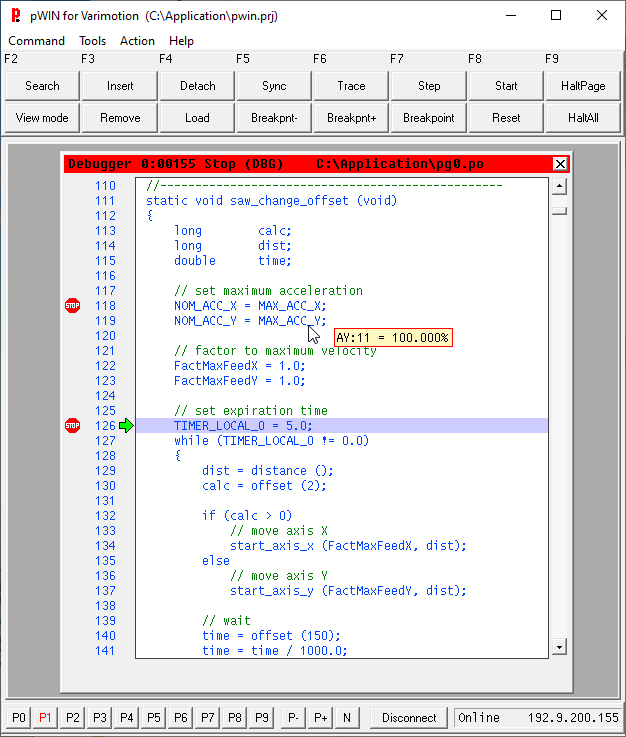Click the P- previous page button
Viewport: 626px width, 737px height.
293,718
